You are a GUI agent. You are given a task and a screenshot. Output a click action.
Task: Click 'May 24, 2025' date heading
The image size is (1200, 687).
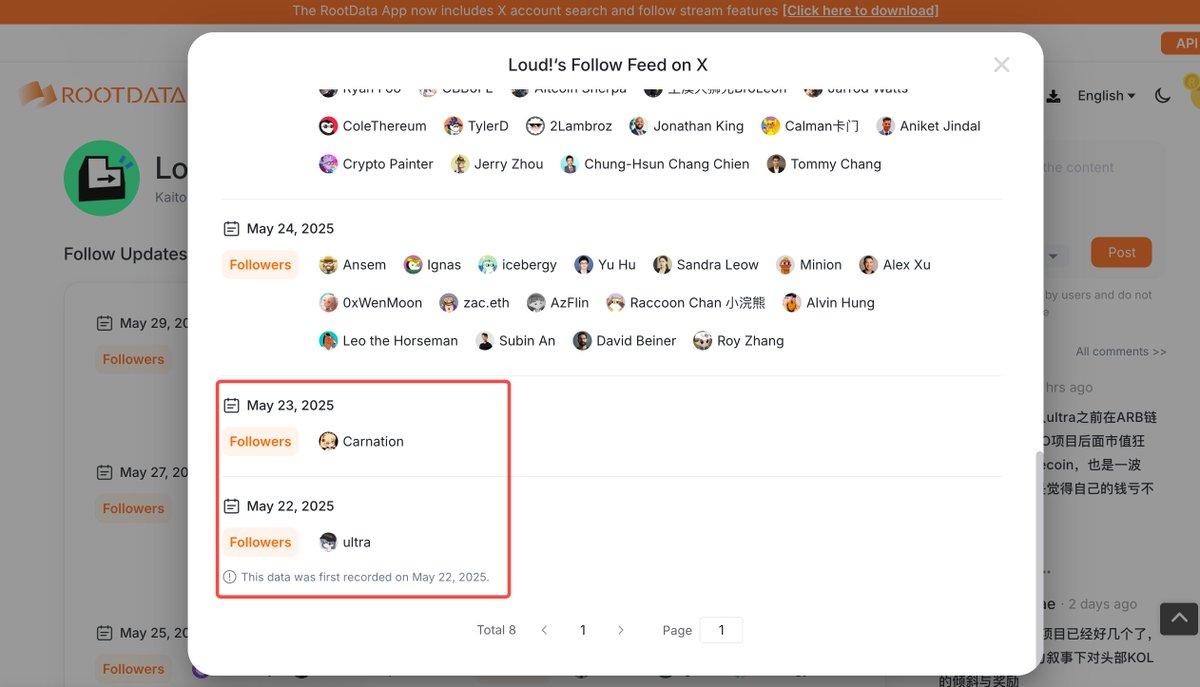click(290, 229)
